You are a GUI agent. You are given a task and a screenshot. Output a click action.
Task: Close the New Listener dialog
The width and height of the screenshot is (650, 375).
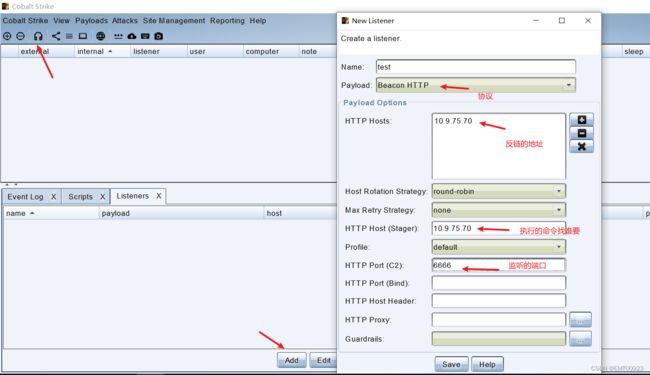588,20
